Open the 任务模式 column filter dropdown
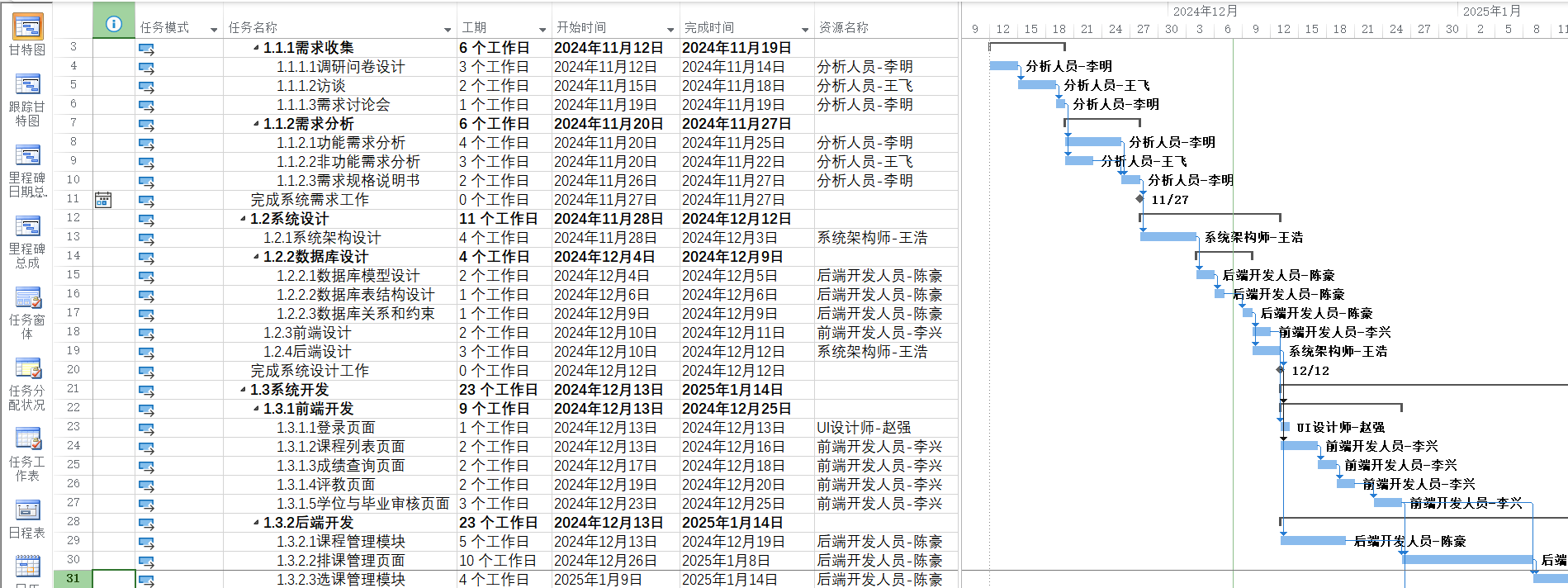 coord(215,30)
